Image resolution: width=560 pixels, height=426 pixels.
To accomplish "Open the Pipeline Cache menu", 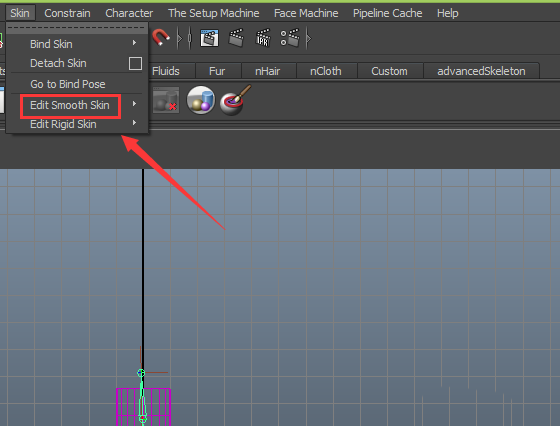I will click(388, 13).
